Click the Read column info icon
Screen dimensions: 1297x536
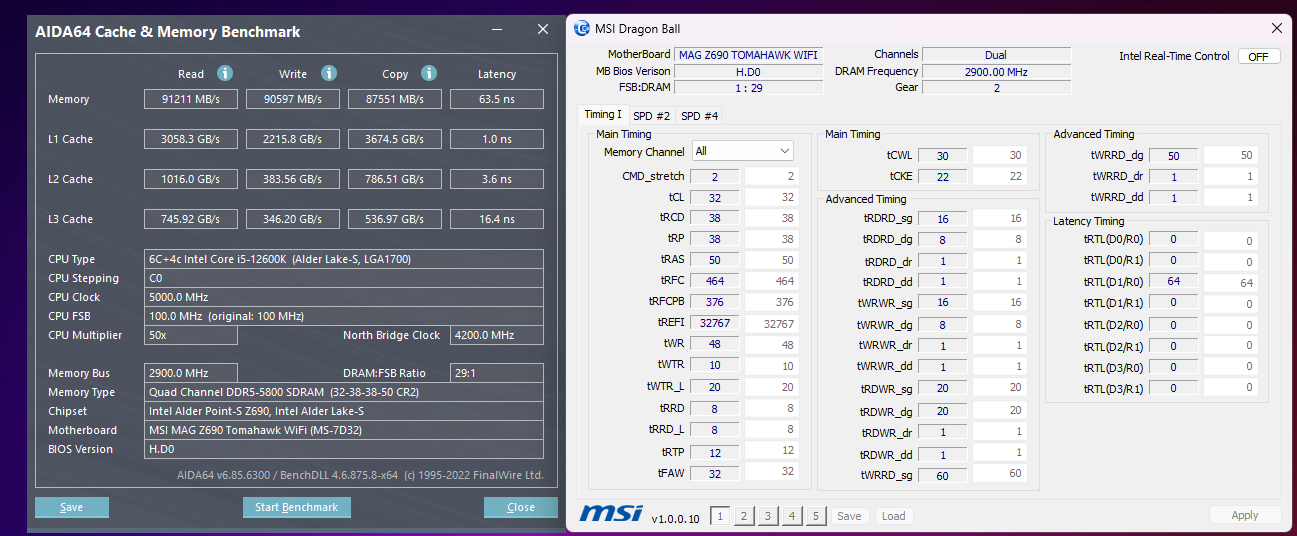click(x=225, y=73)
